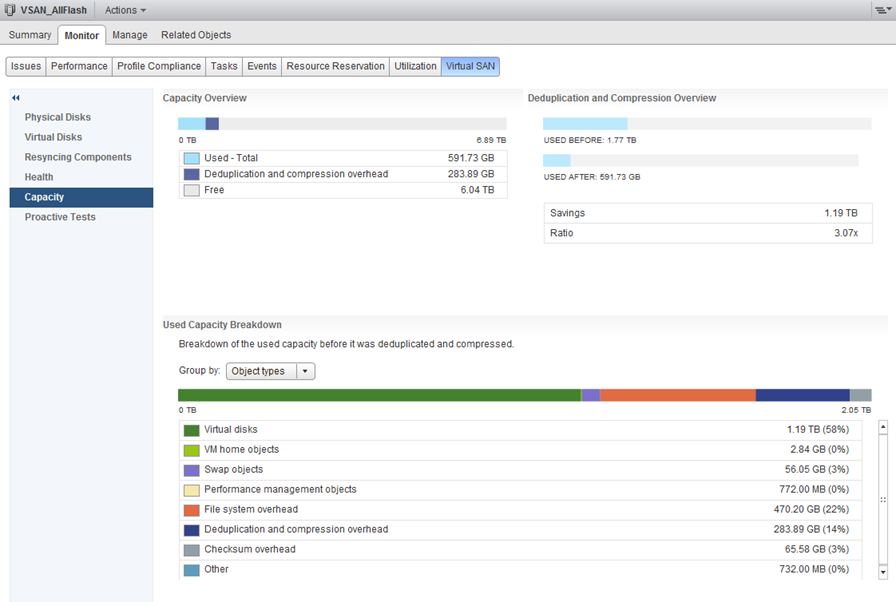
Task: Select Physical Disks in the sidebar
Action: (x=58, y=117)
